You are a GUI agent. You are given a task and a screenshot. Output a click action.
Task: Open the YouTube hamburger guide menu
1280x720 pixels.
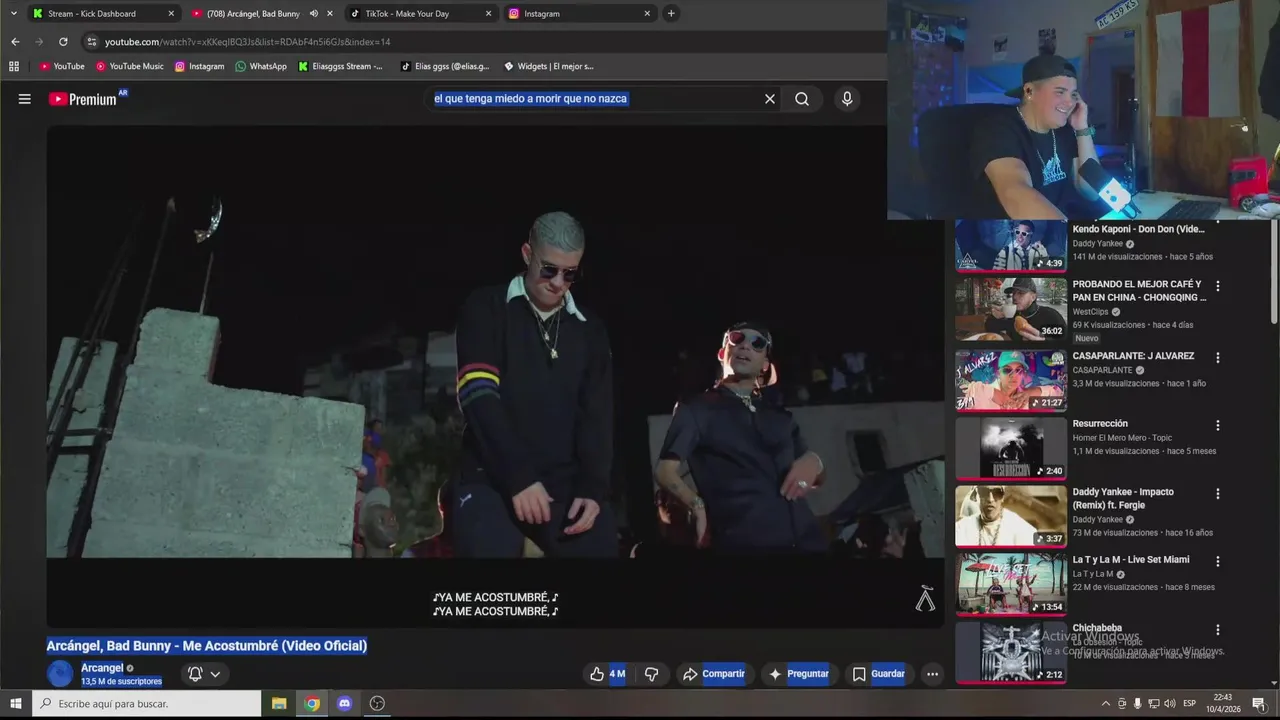pyautogui.click(x=25, y=99)
